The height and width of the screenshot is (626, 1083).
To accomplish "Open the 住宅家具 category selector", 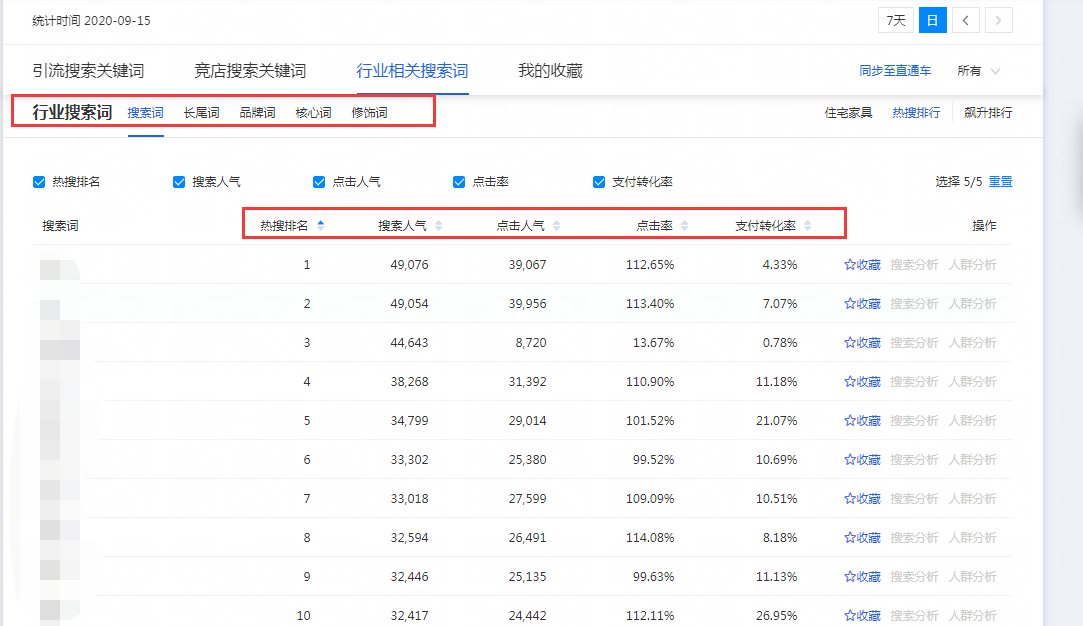I will 848,113.
